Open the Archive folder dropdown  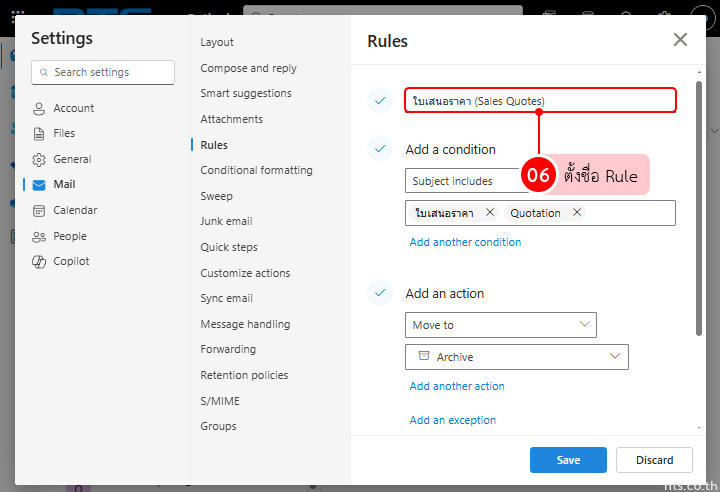click(615, 357)
